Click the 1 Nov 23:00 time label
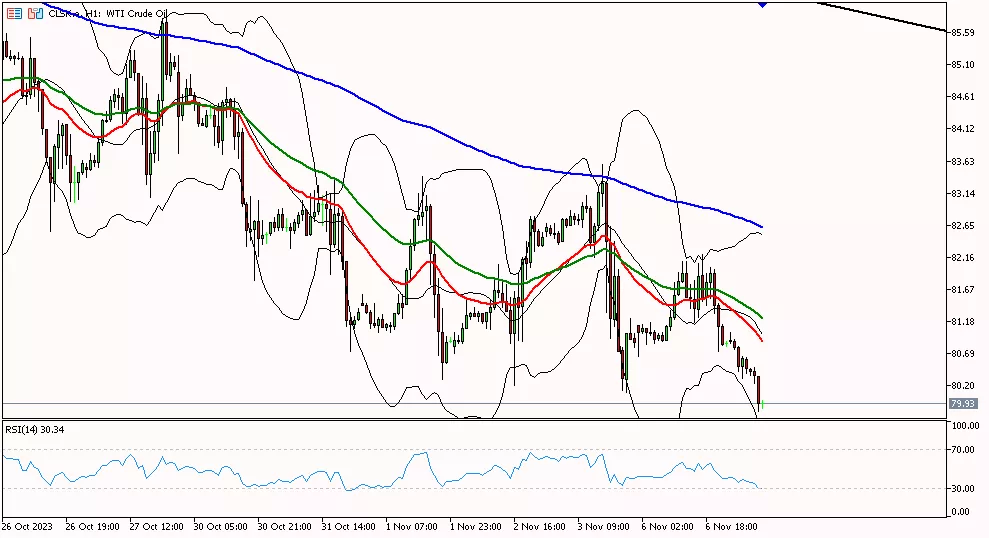Image resolution: width=989 pixels, height=538 pixels. [476, 524]
